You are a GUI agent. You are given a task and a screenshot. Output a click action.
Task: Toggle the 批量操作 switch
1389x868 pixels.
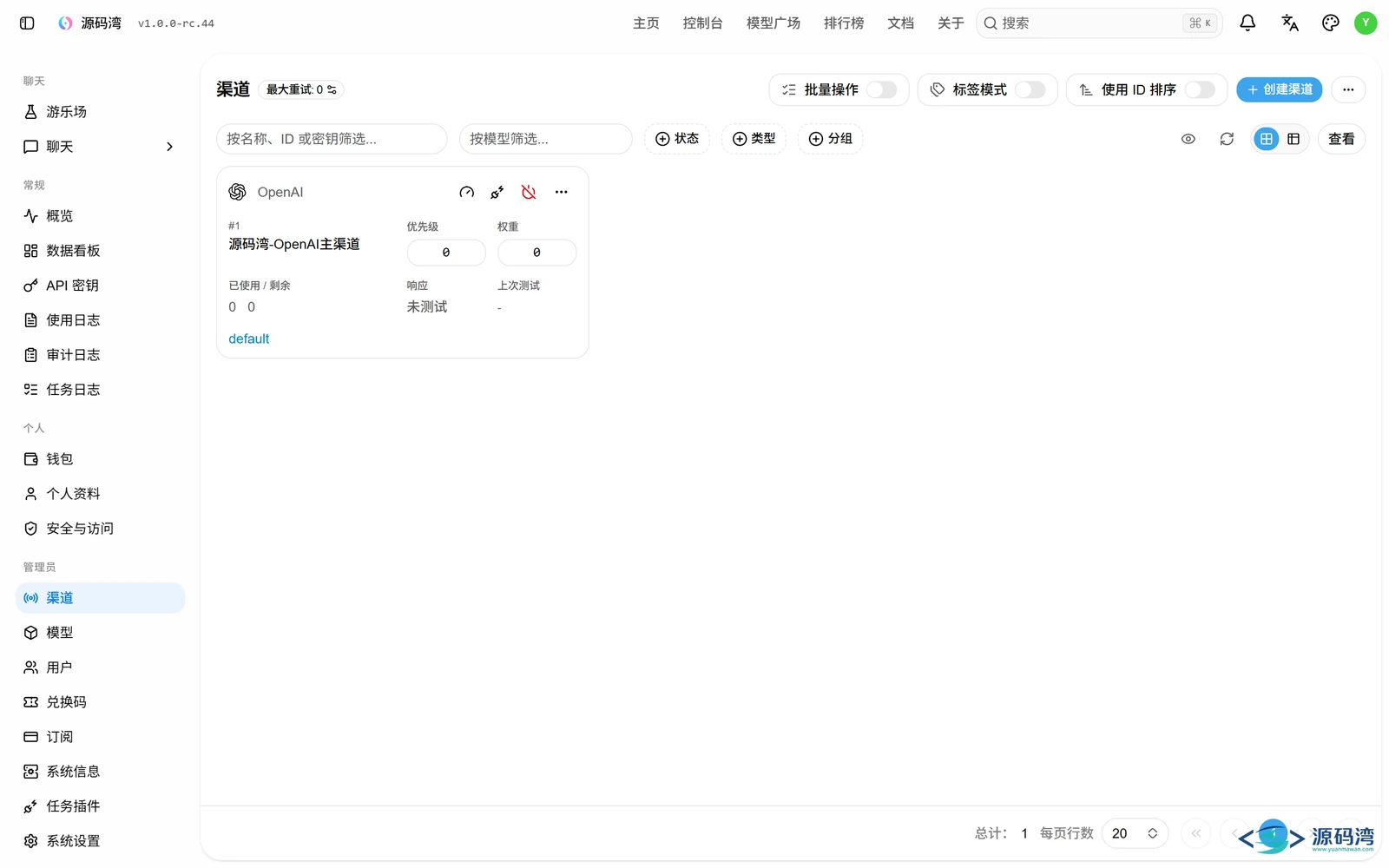point(881,89)
